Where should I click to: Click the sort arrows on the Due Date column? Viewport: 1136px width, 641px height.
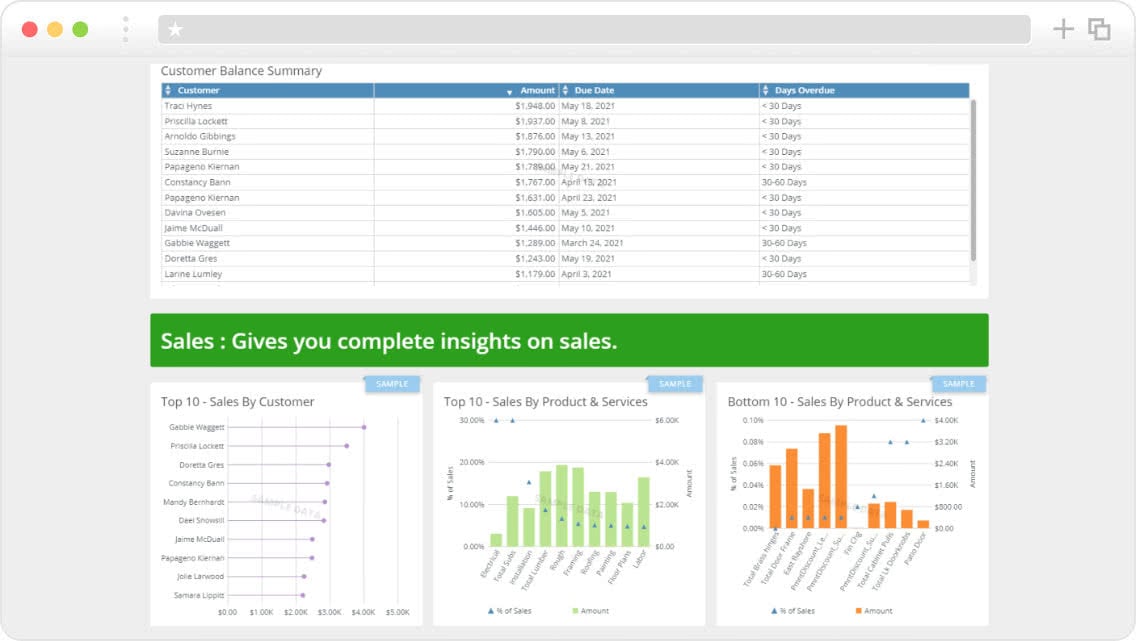pyautogui.click(x=567, y=90)
